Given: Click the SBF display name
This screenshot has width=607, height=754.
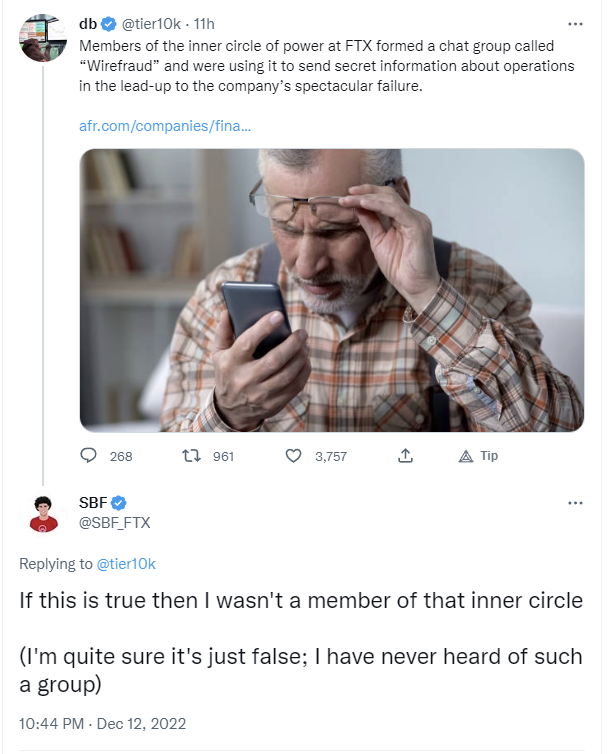Looking at the screenshot, I should [92, 502].
